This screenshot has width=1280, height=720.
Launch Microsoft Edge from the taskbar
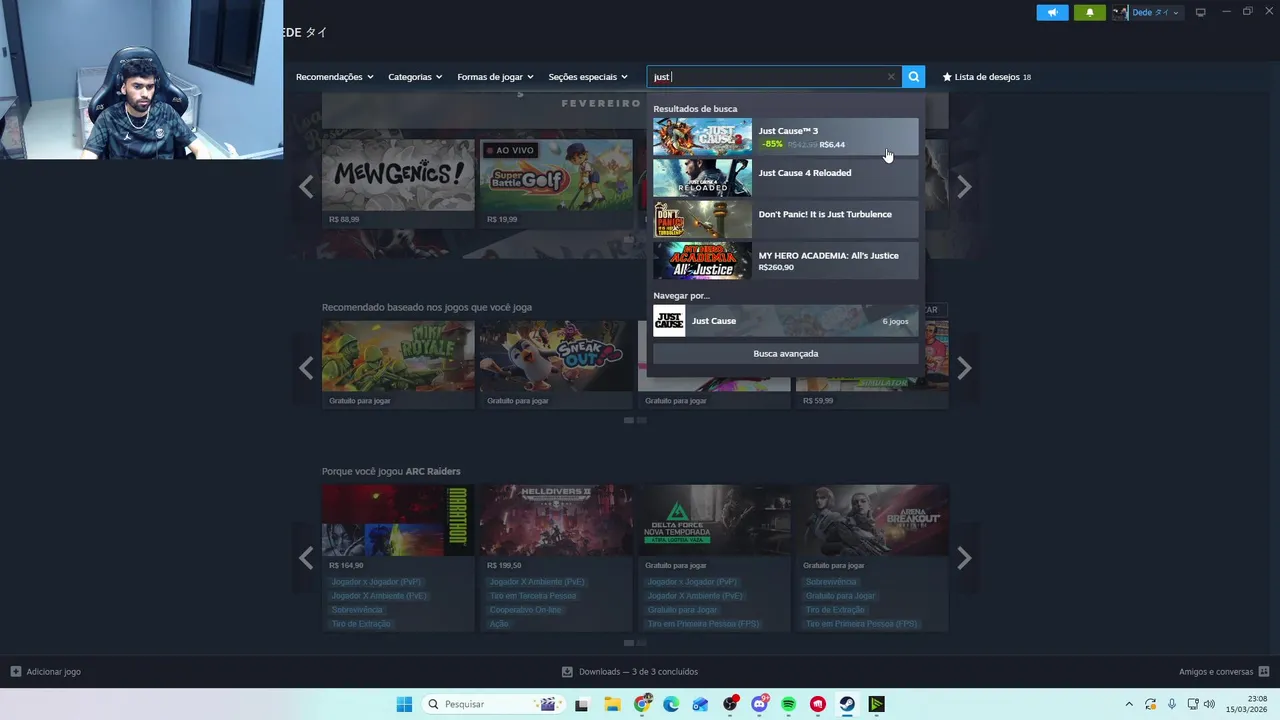671,704
